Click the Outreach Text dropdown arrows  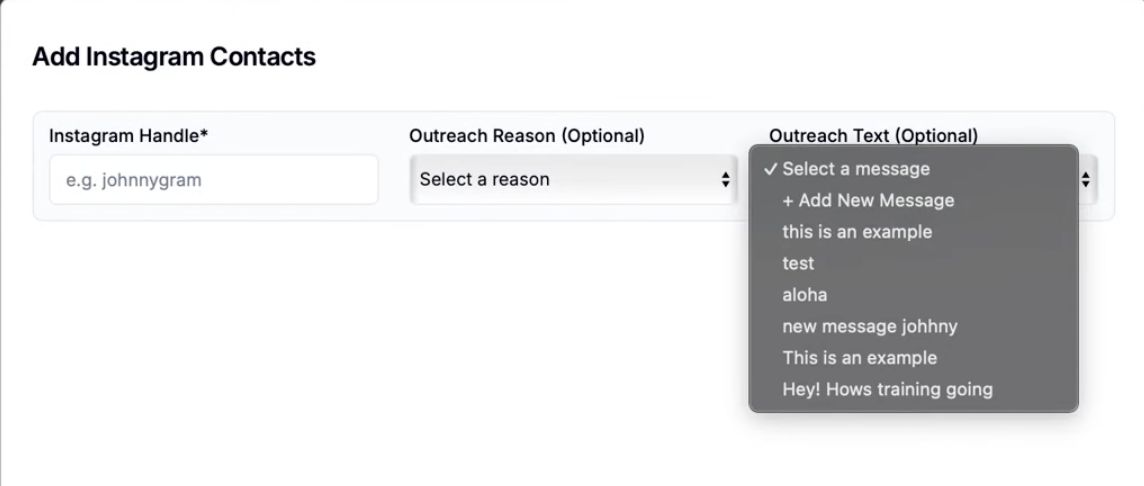1086,181
